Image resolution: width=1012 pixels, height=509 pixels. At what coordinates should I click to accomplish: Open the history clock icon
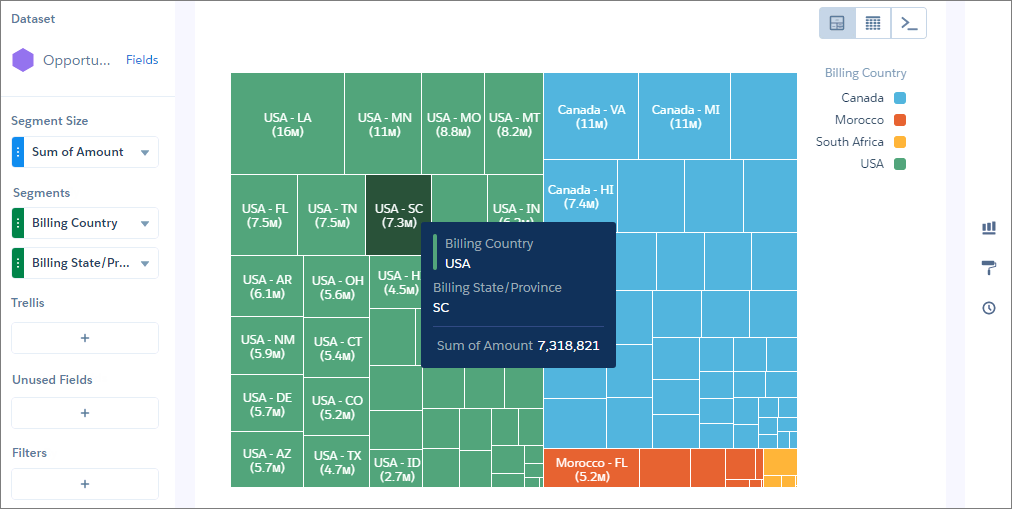[989, 308]
